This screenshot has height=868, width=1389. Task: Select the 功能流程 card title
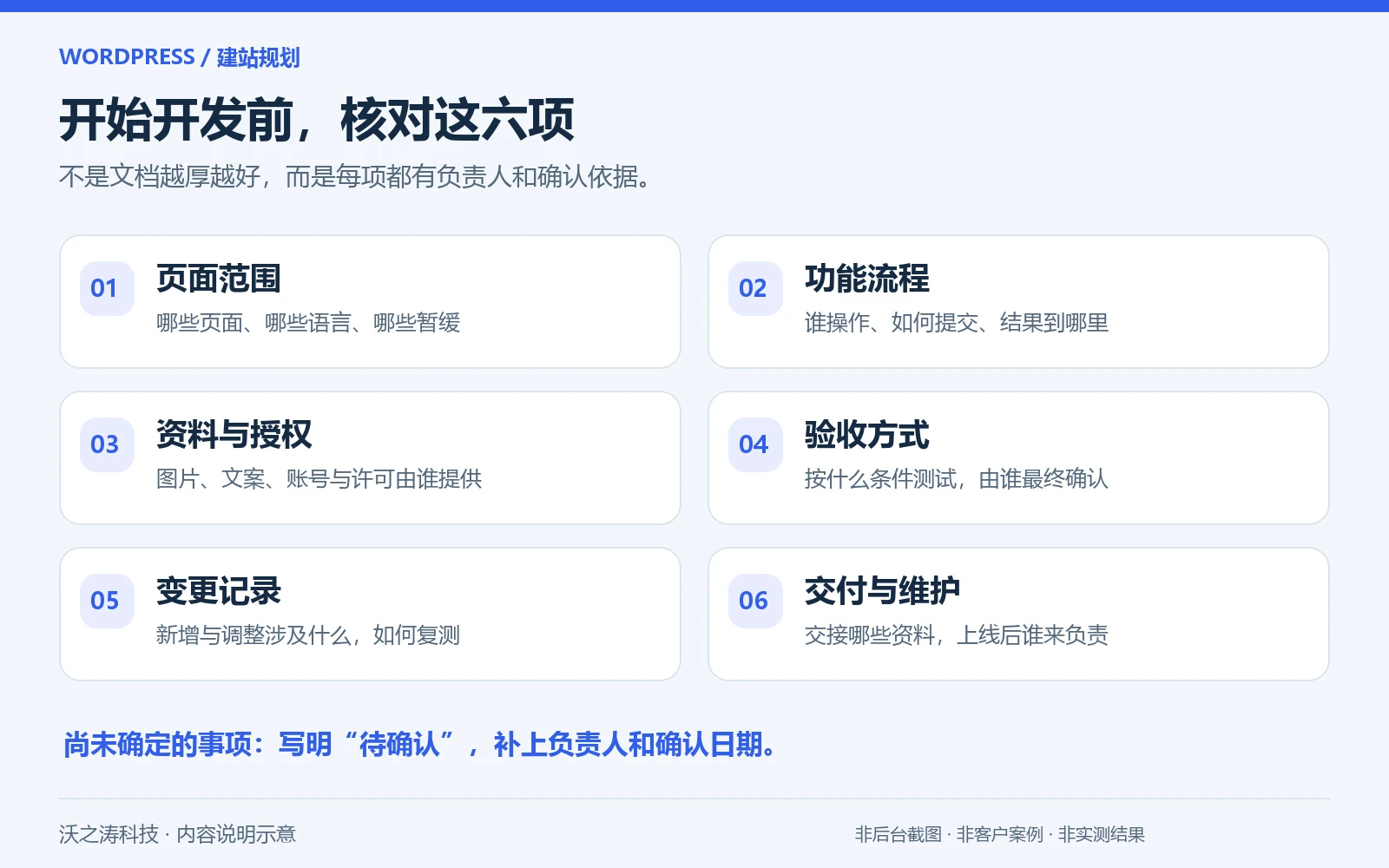pos(867,279)
